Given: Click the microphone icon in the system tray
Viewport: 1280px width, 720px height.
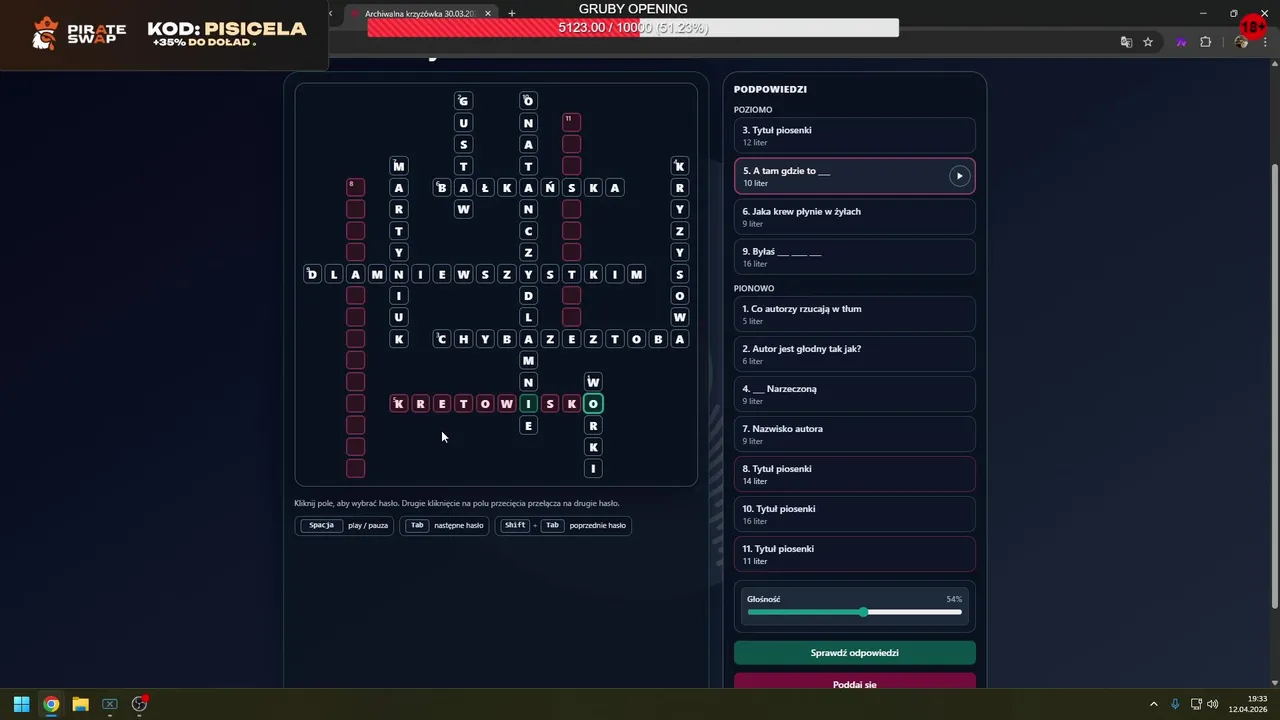Looking at the screenshot, I should pyautogui.click(x=1175, y=704).
